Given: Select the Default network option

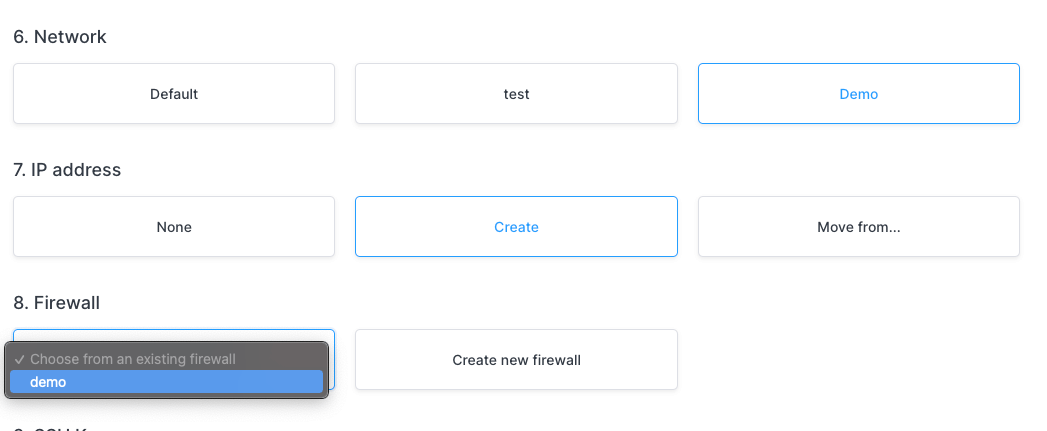Looking at the screenshot, I should coord(174,94).
